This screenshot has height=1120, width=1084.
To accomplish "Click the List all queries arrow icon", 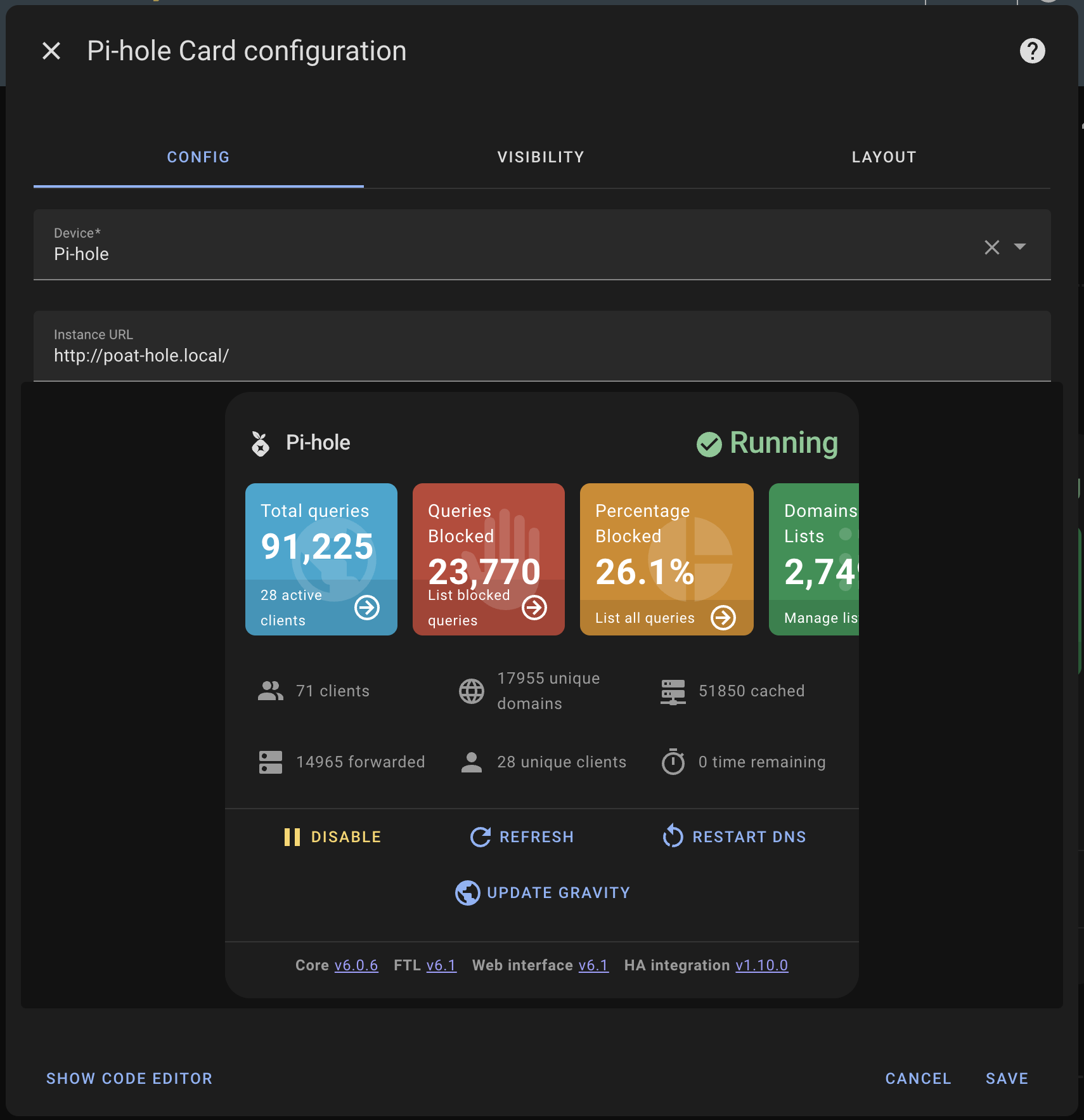I will [723, 617].
